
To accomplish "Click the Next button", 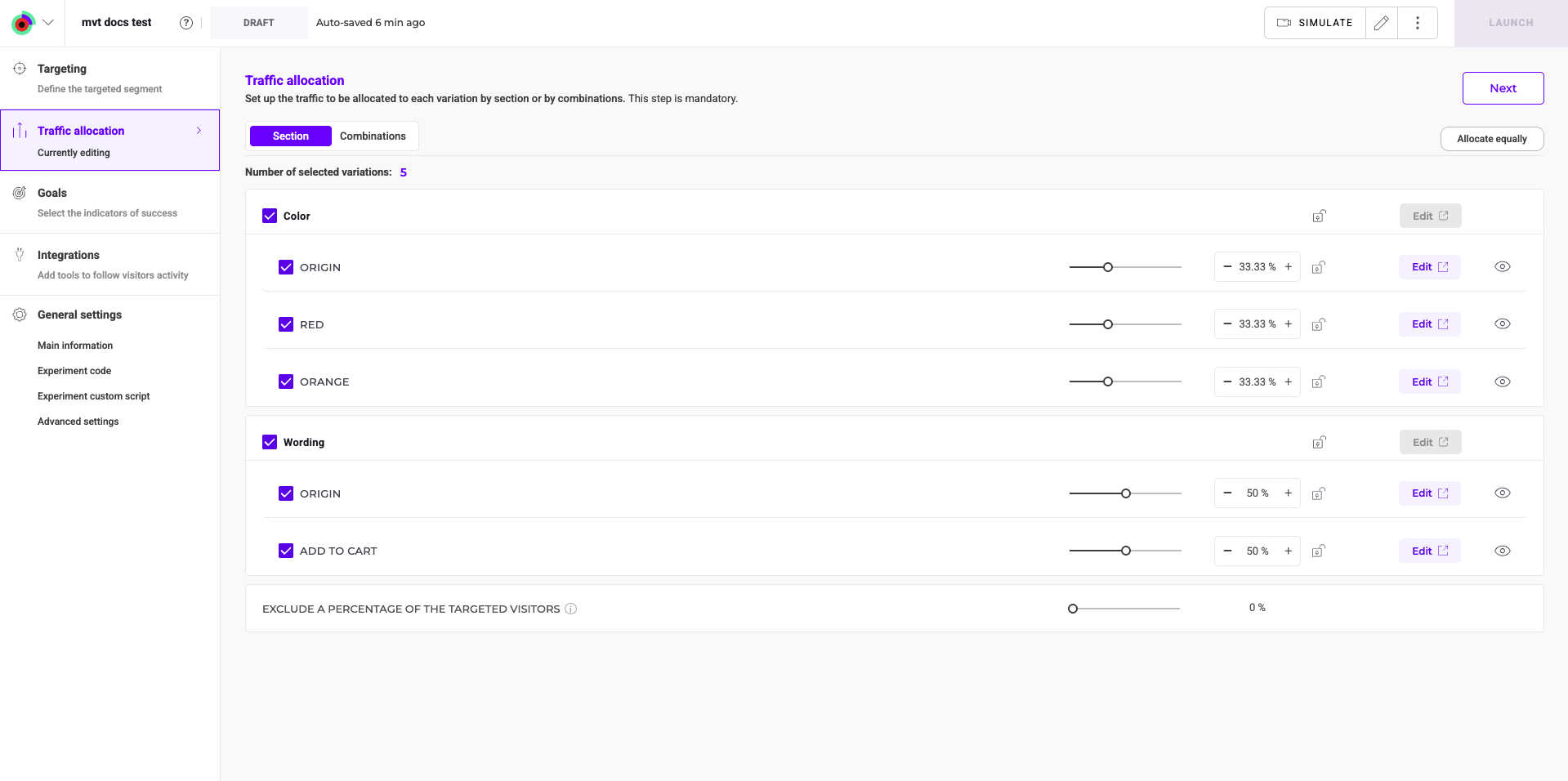I will [1503, 88].
